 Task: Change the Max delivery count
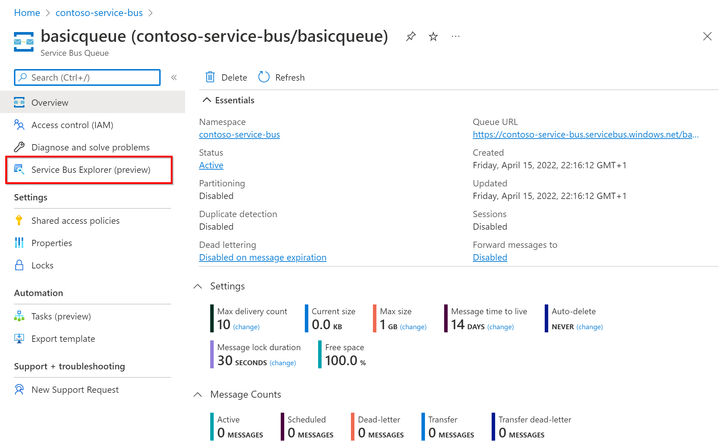coord(246,327)
